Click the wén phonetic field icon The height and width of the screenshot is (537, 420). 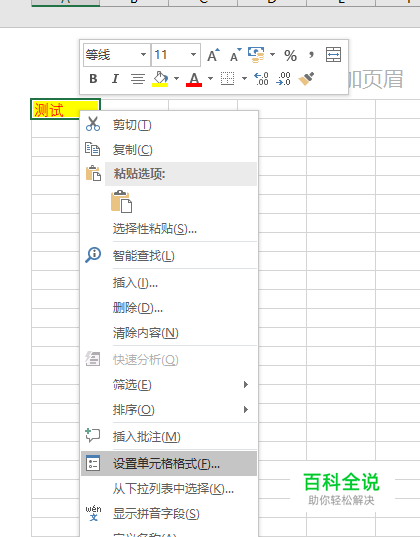[x=93, y=513]
